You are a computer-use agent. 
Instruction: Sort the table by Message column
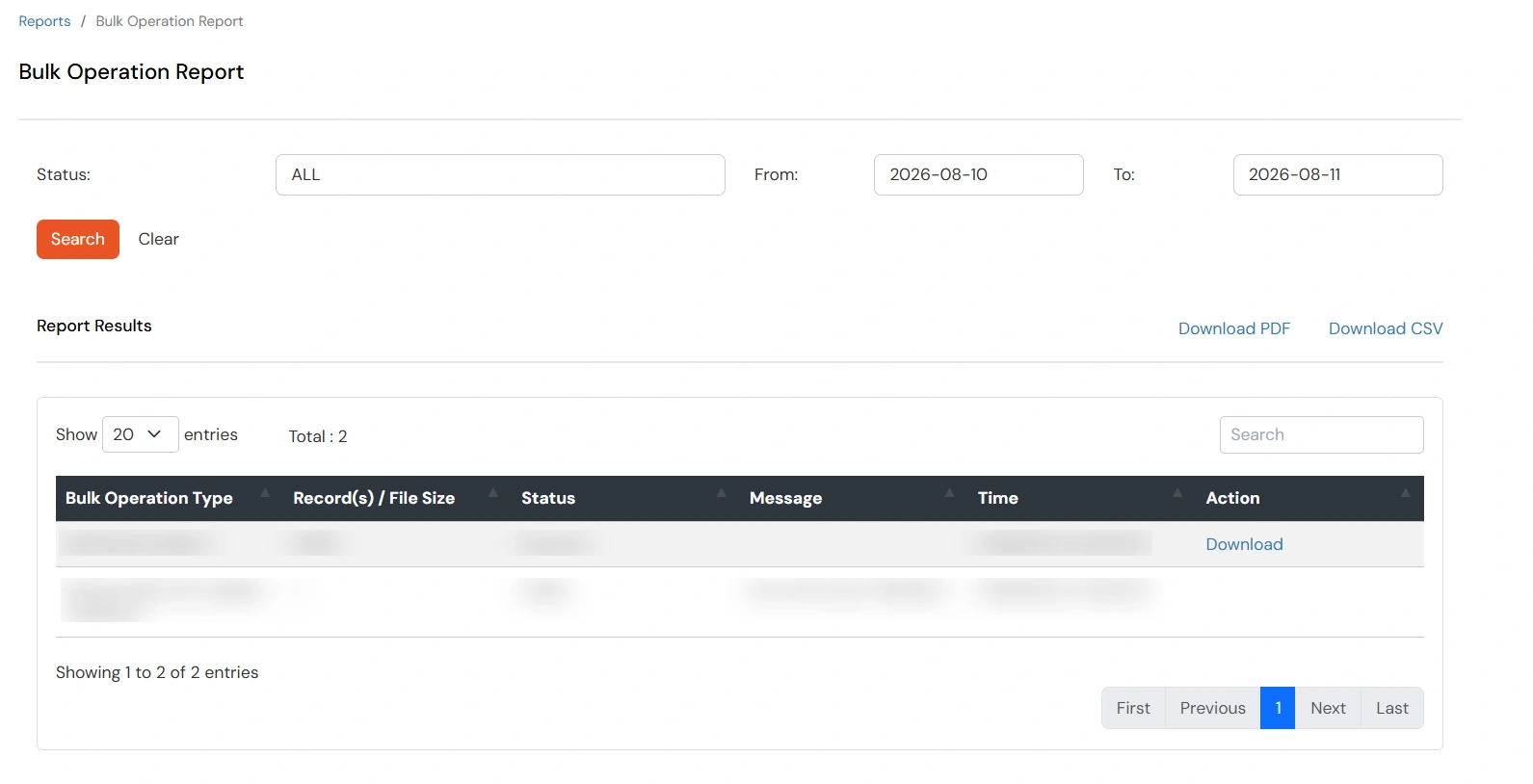point(854,498)
